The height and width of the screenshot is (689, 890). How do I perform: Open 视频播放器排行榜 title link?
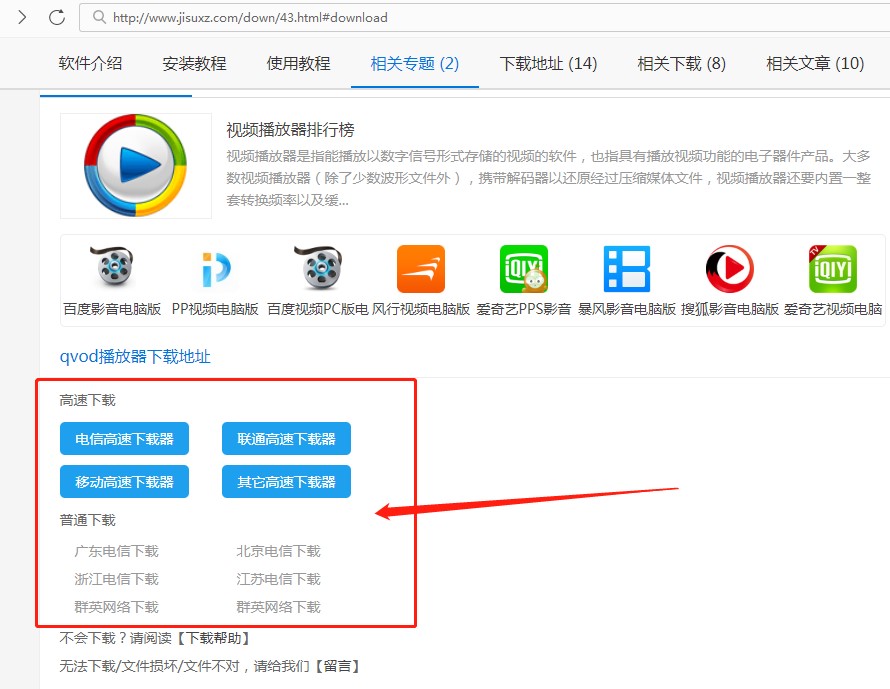coord(290,129)
